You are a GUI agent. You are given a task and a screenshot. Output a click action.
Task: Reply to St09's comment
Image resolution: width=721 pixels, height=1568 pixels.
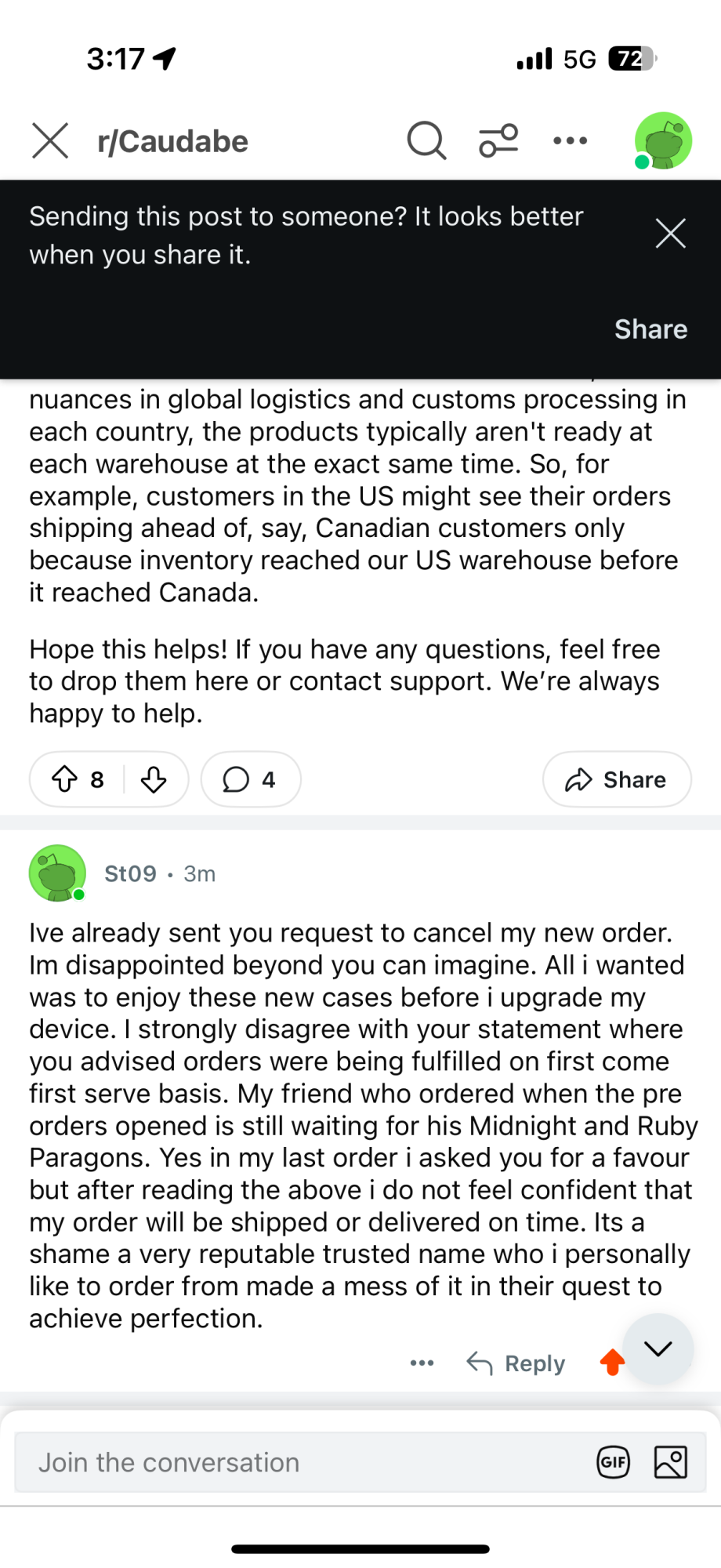click(516, 1363)
